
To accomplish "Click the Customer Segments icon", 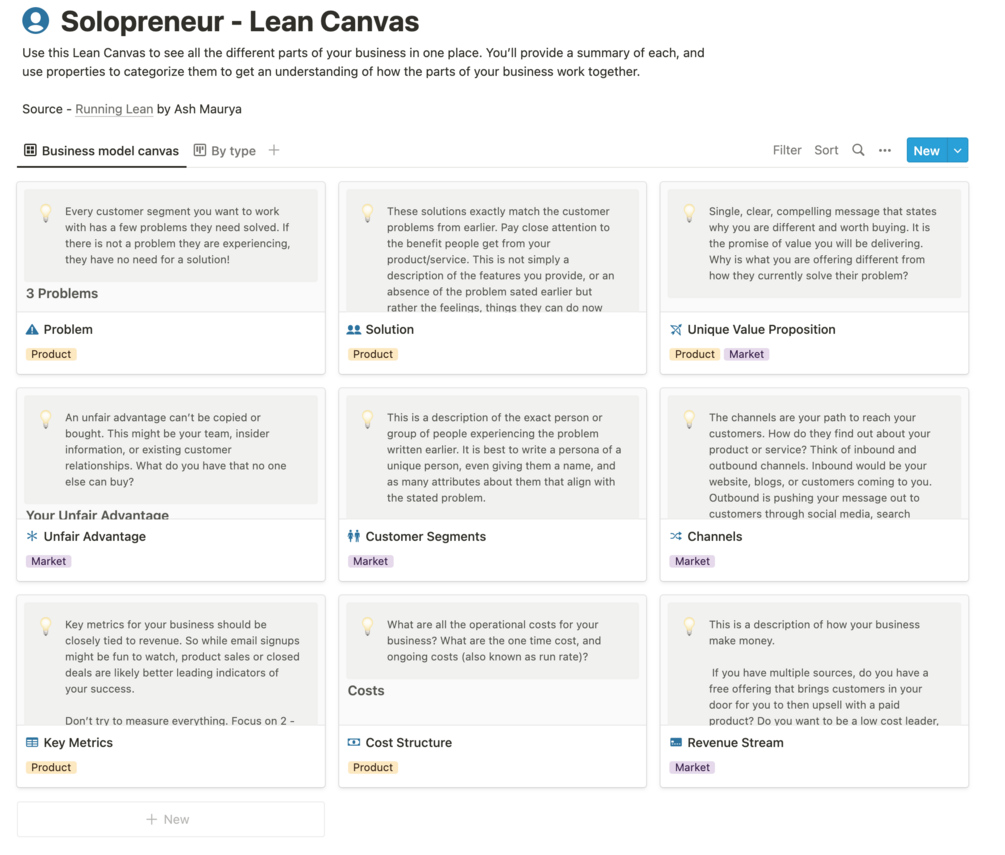I will click(356, 536).
